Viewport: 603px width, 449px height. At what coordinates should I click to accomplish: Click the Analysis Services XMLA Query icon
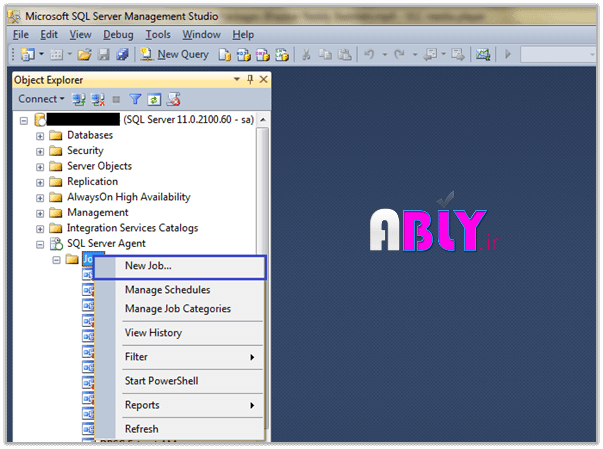282,55
